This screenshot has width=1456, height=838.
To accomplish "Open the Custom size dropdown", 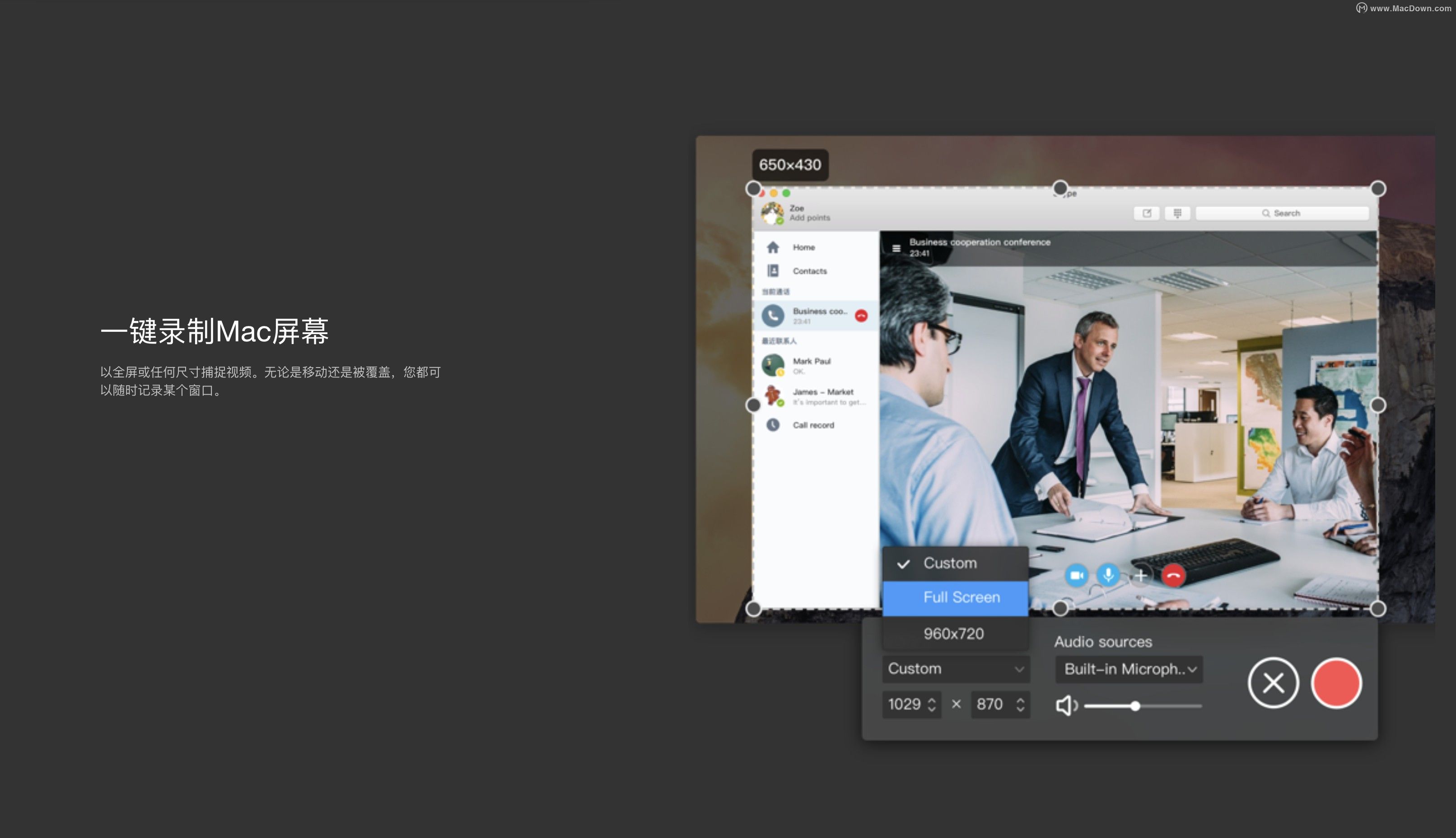I will pos(953,668).
